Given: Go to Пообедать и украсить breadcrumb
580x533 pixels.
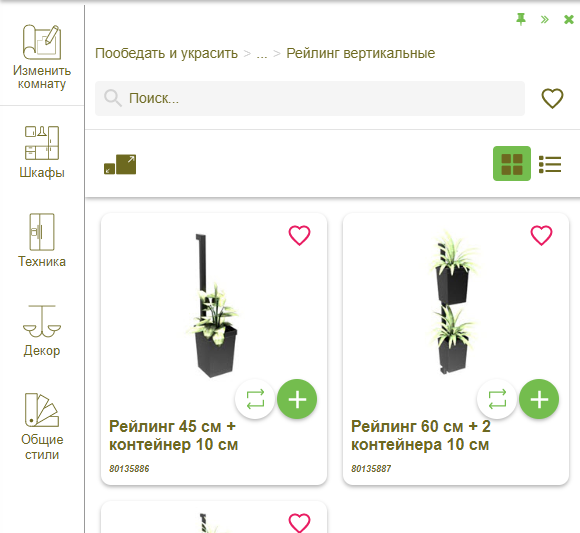Looking at the screenshot, I should tap(166, 54).
